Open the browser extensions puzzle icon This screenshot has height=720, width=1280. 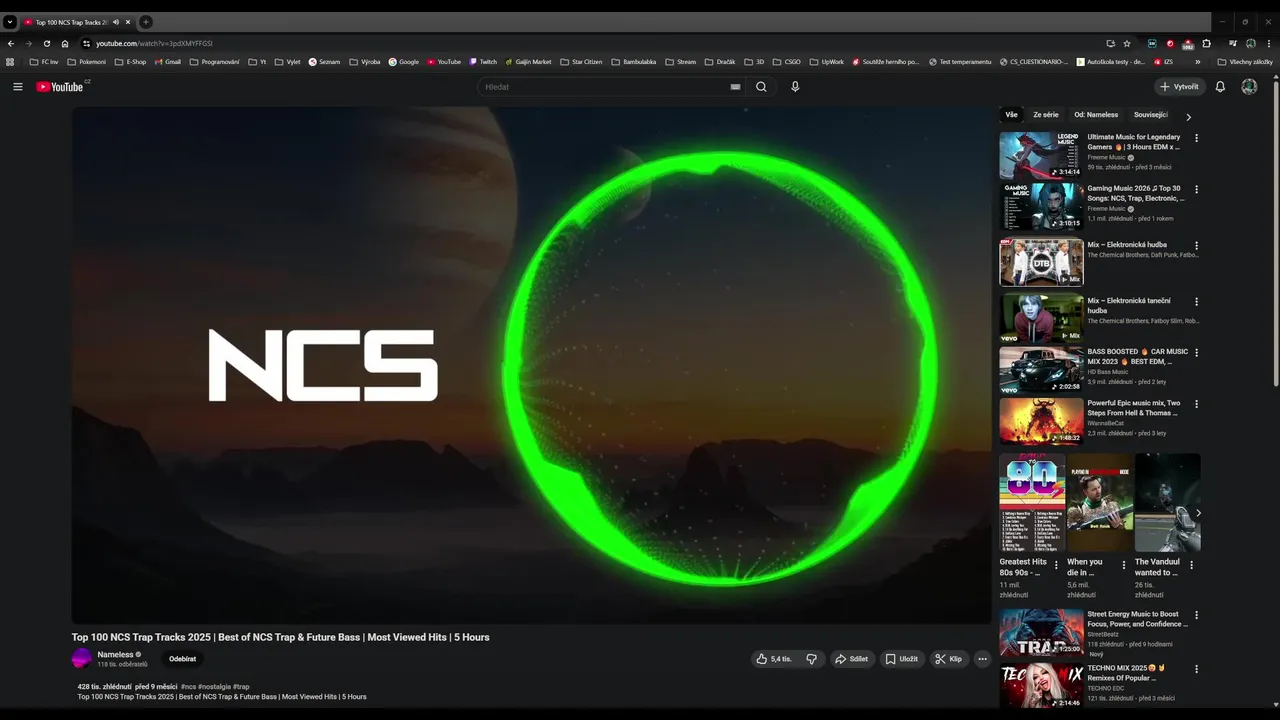coord(1207,43)
